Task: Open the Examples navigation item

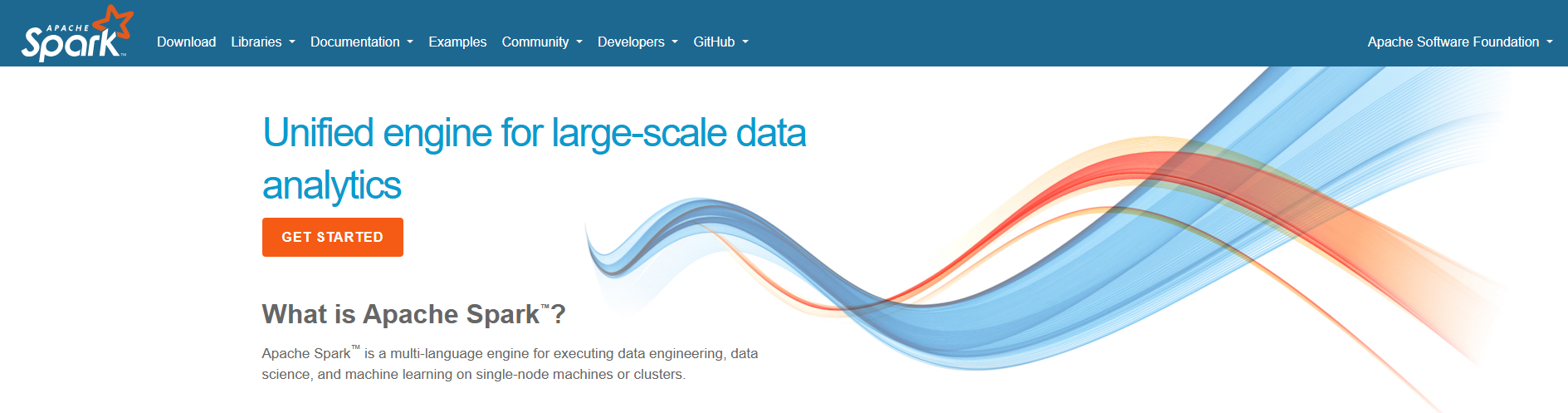Action: [x=457, y=42]
